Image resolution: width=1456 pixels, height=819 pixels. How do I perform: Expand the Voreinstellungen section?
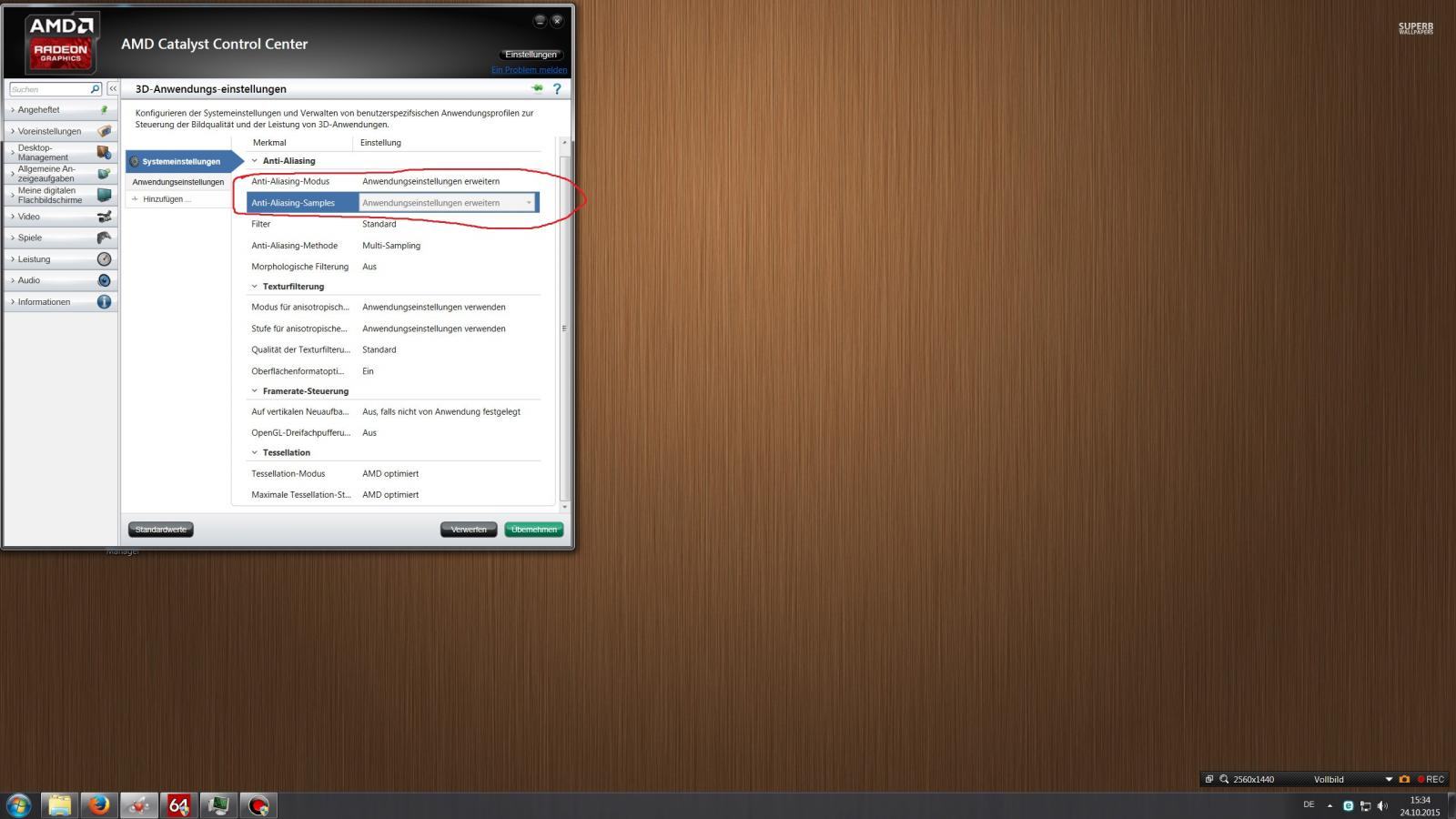13,131
